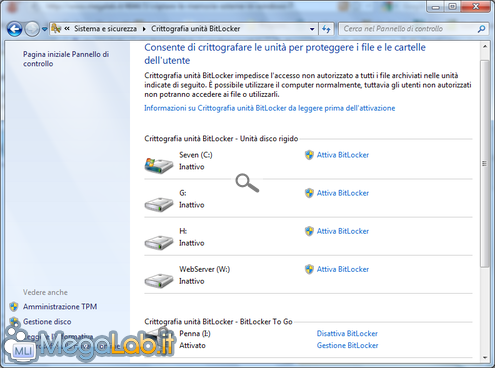Click Crittografia unità BitLocker breadcrumb

point(195,29)
